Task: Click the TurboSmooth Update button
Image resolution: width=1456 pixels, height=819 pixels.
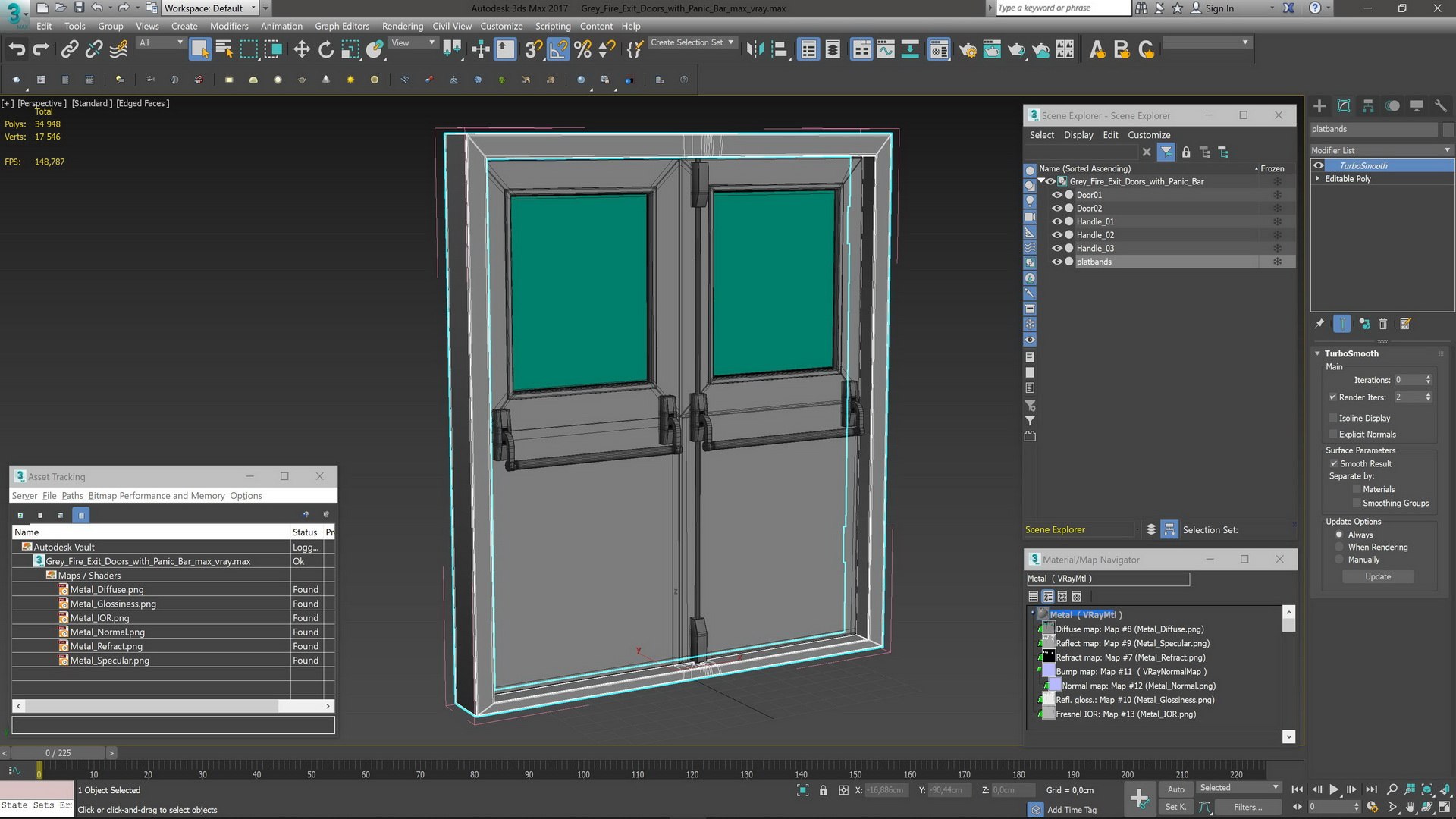Action: coord(1378,577)
